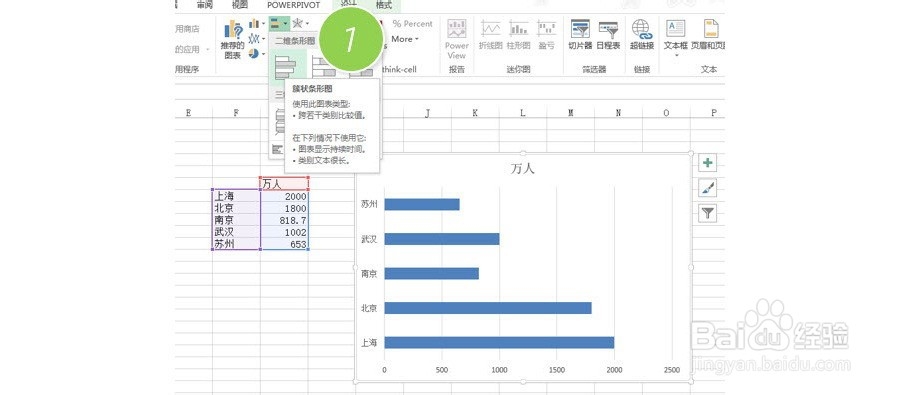Select cell containing 北京
900x395 pixels.
pos(236,208)
